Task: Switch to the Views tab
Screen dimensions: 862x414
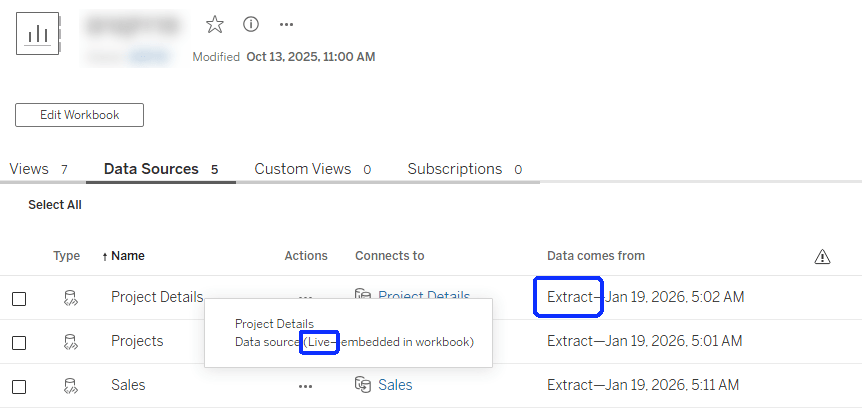Action: pos(38,169)
